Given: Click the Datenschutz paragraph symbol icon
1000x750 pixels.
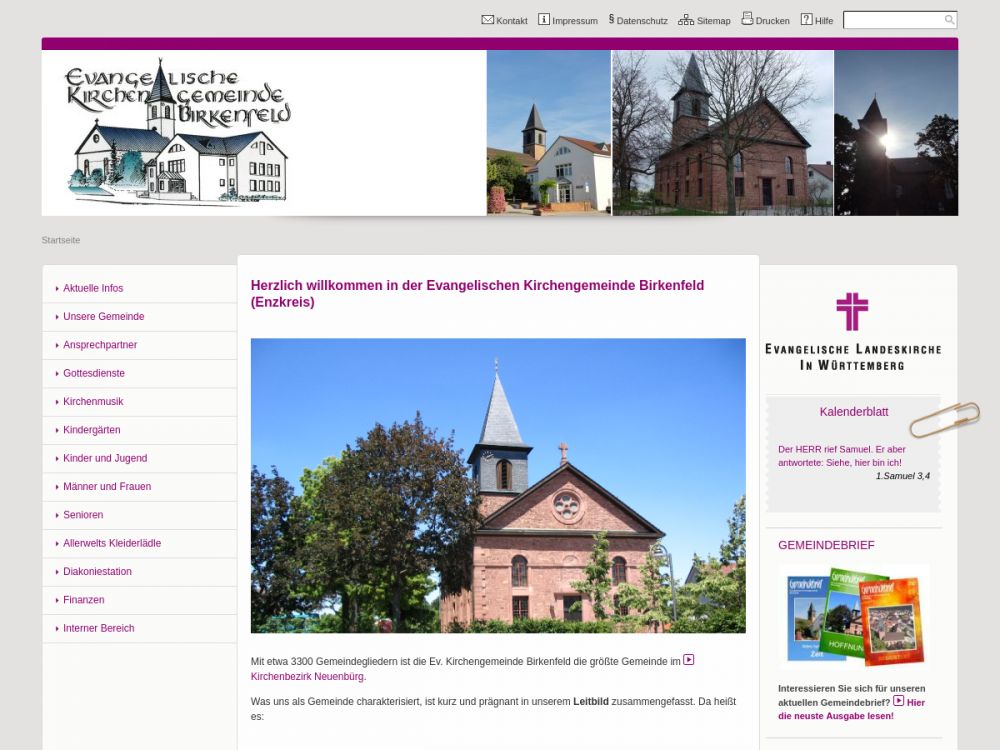Looking at the screenshot, I should coord(611,19).
